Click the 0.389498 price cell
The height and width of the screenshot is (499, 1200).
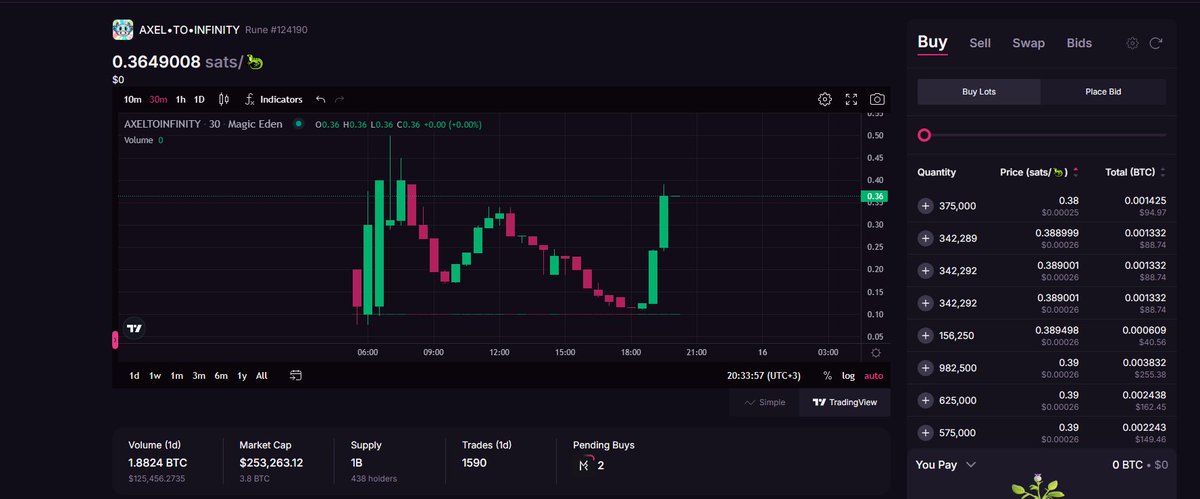click(1057, 330)
